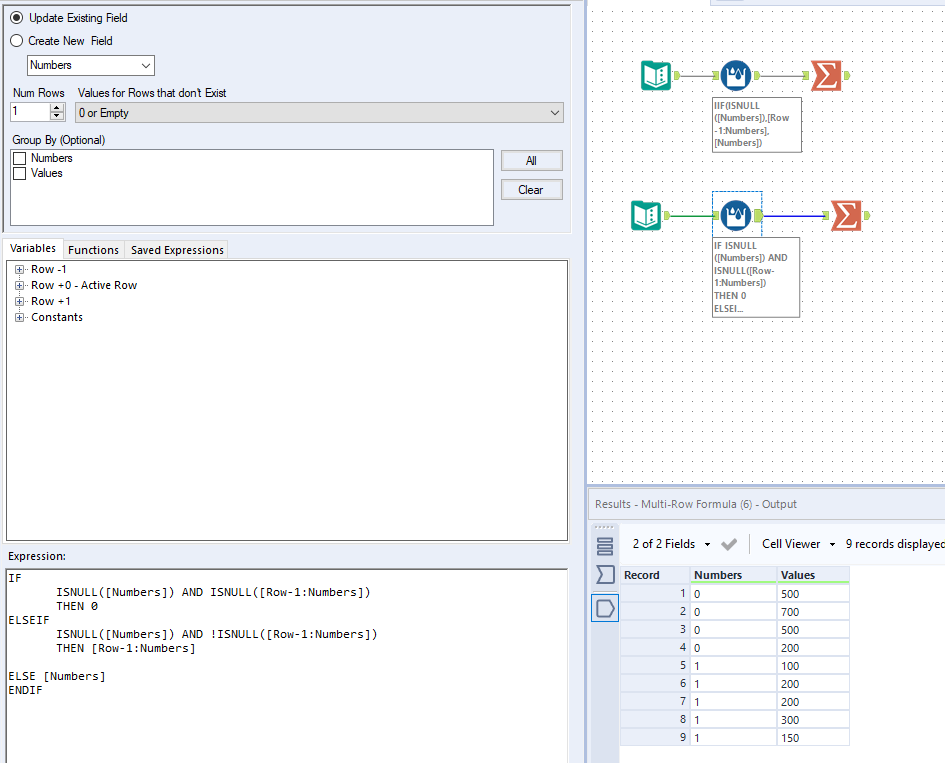Click the results output anchor icon

pyautogui.click(x=604, y=608)
